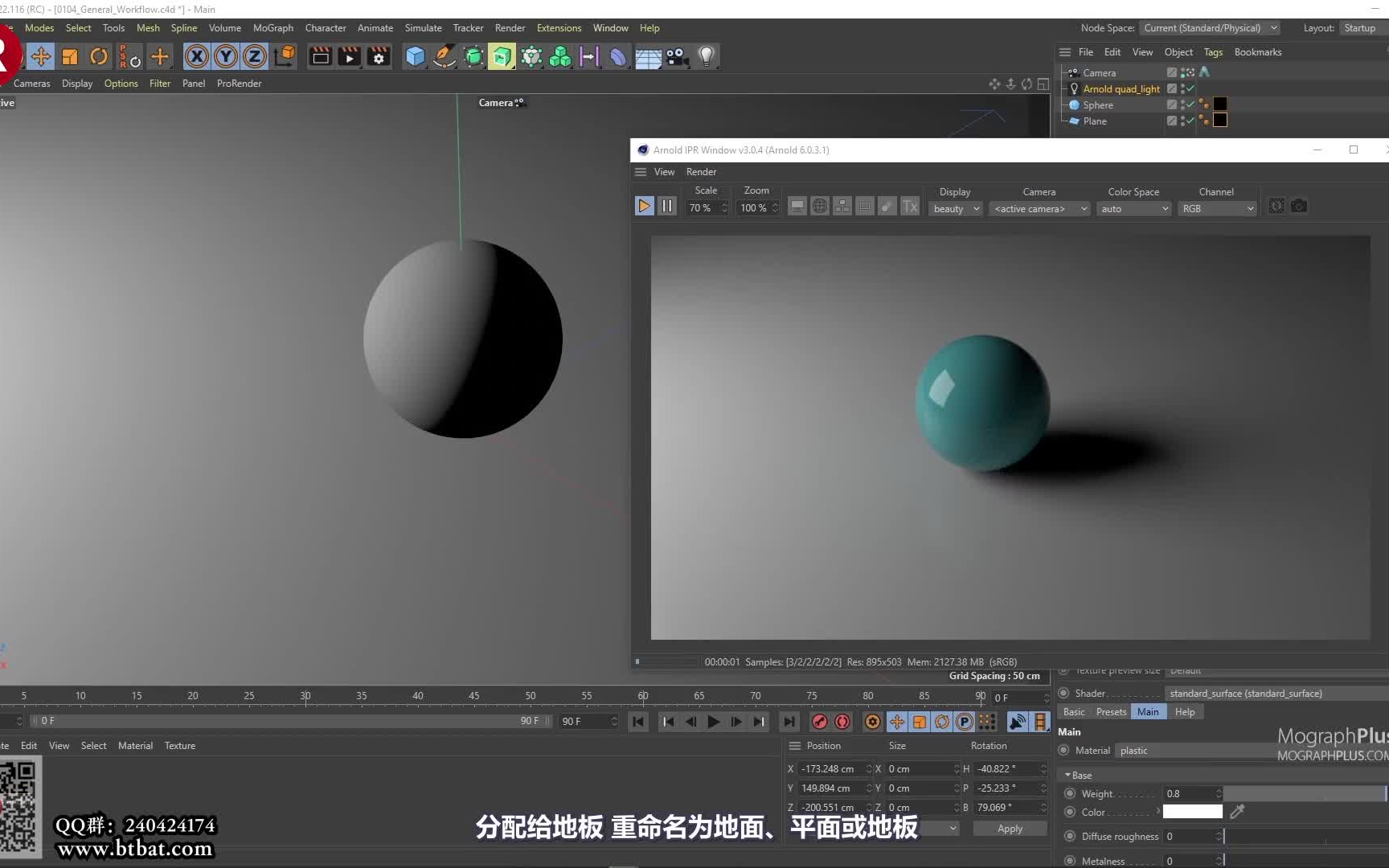The height and width of the screenshot is (868, 1389).
Task: Select the Spline Pen tool
Action: (x=444, y=56)
